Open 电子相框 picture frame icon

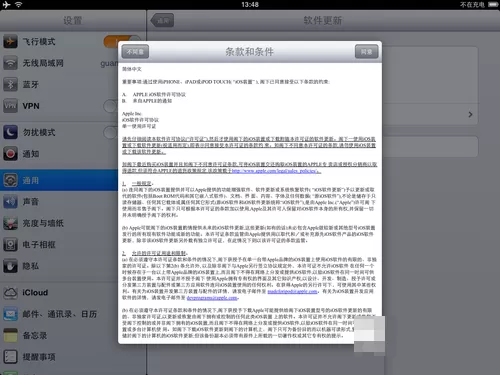[10, 245]
